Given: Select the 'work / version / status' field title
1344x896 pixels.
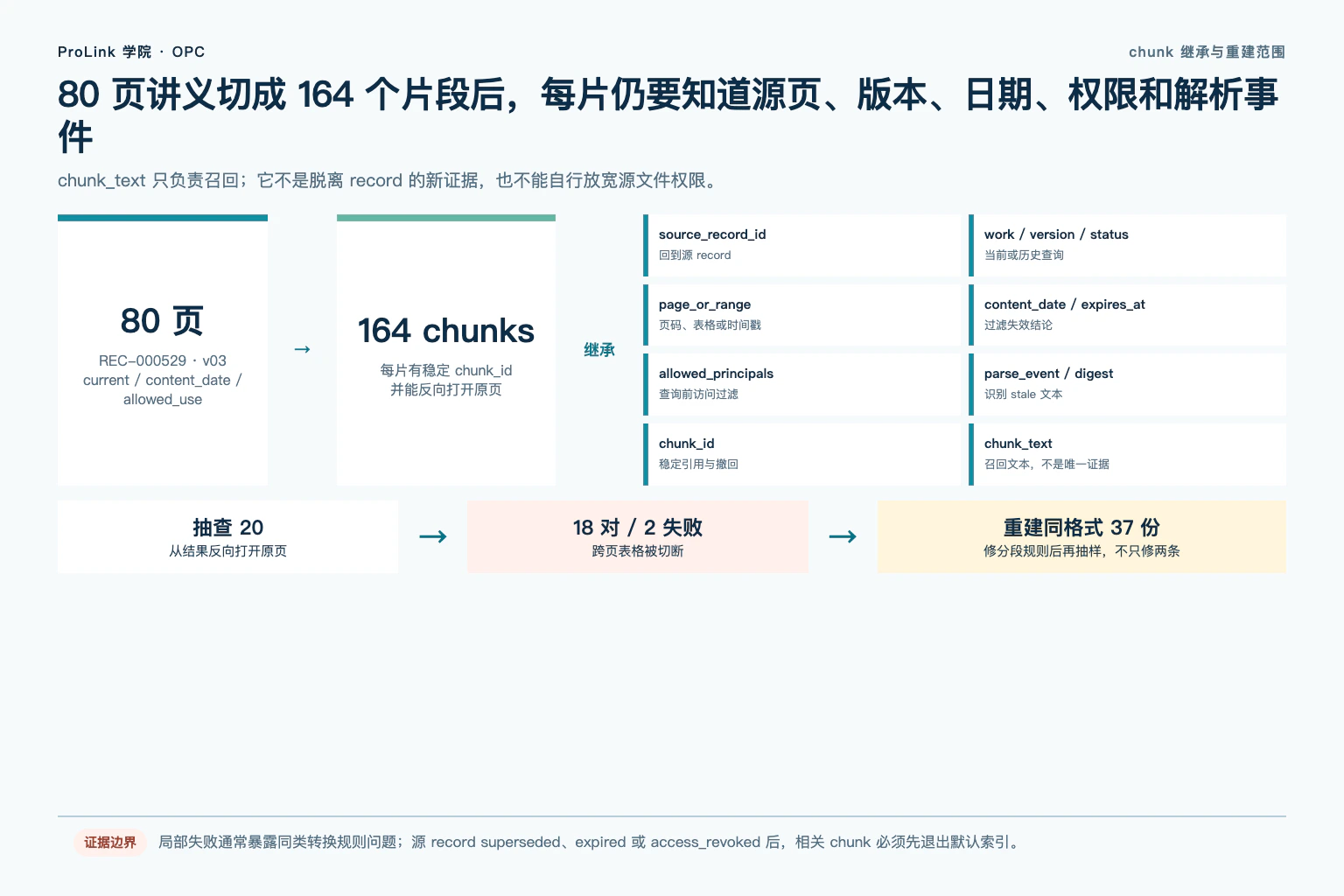Looking at the screenshot, I should [1056, 234].
